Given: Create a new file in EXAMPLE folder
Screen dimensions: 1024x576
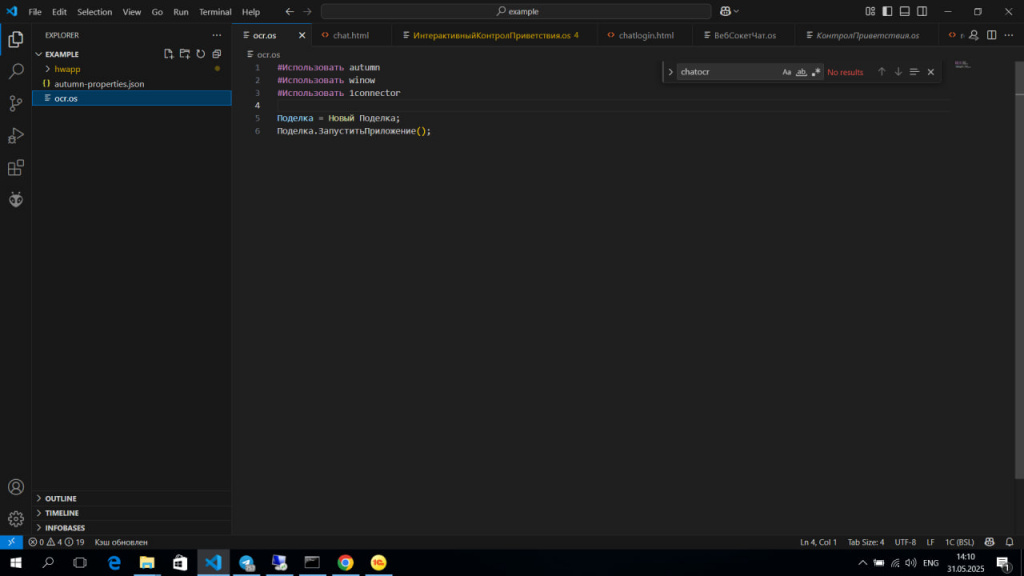Looking at the screenshot, I should [168, 54].
